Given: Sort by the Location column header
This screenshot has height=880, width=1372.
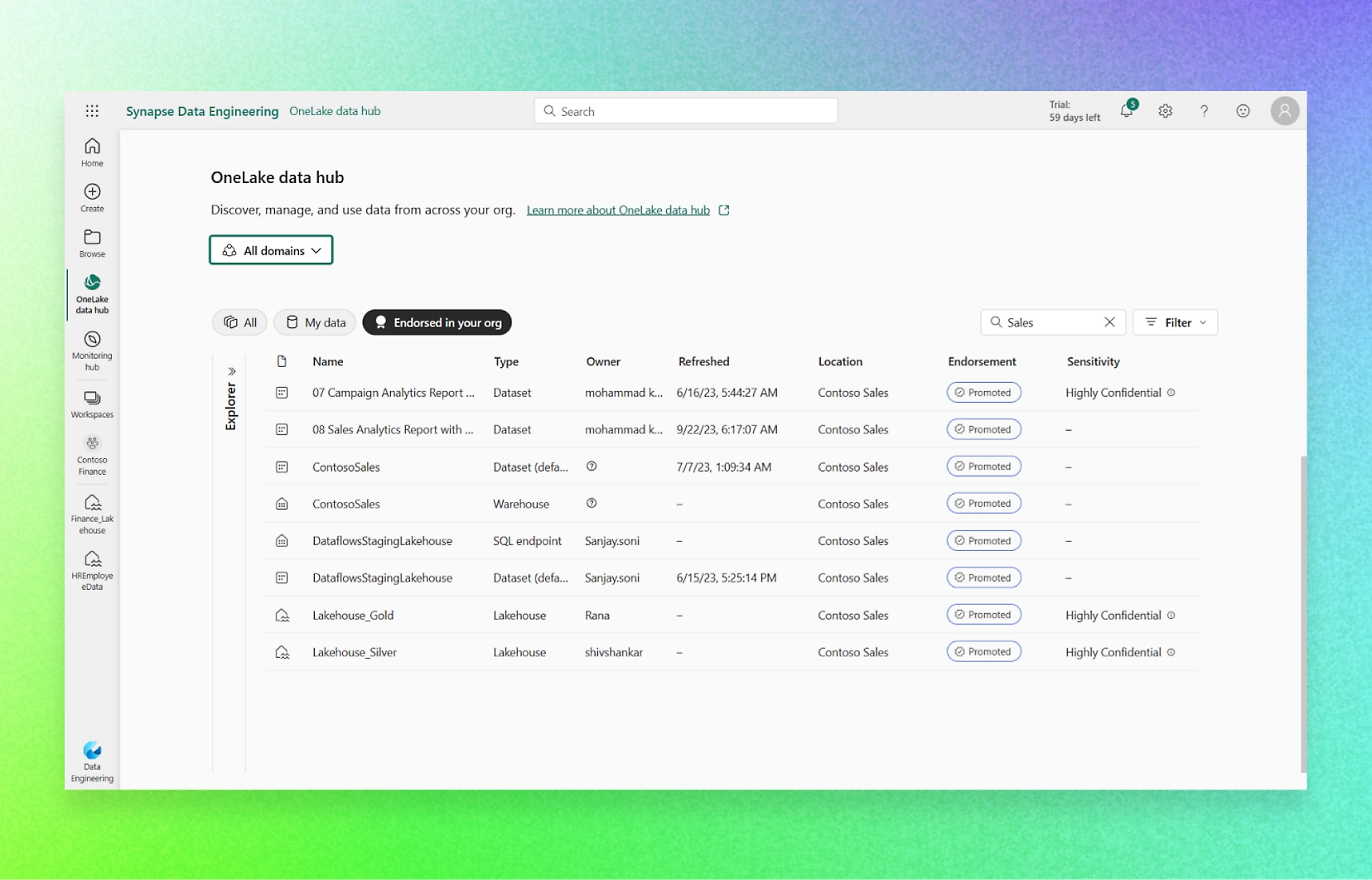Looking at the screenshot, I should [x=840, y=361].
